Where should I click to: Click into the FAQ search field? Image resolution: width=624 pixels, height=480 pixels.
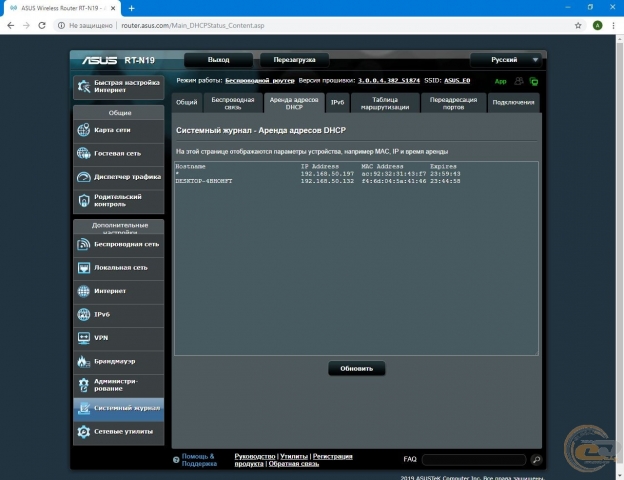point(474,460)
